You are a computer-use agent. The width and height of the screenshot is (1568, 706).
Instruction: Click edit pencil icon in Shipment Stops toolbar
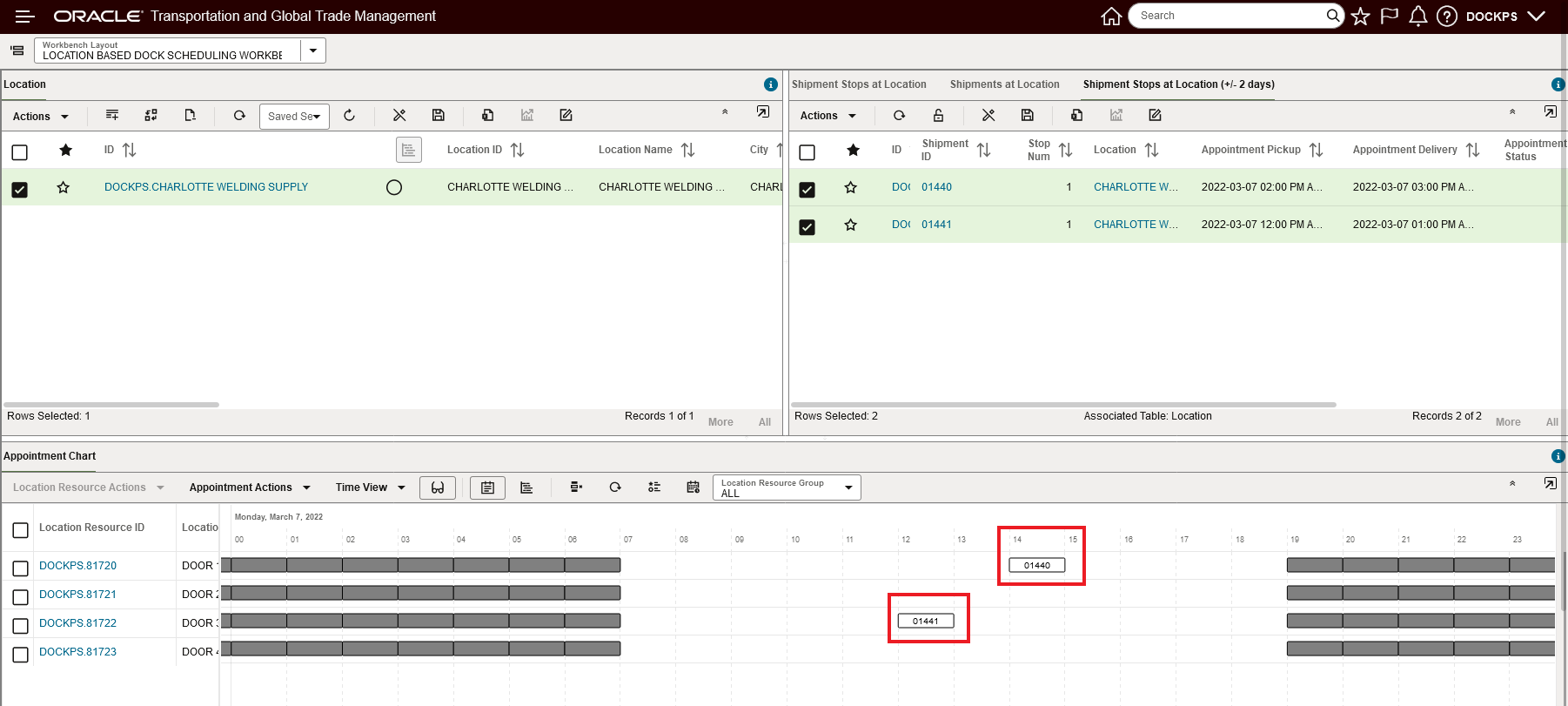coord(1155,115)
